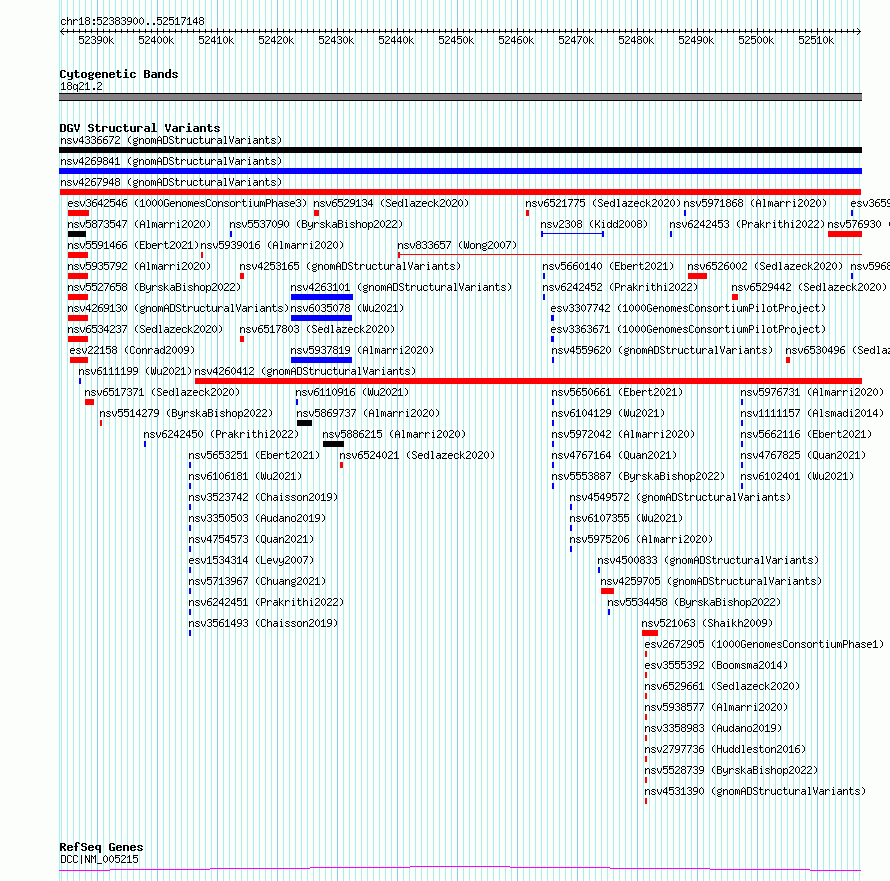
Task: Click DCC|NM_005215 RefSeq gene label
Action: coord(99,859)
